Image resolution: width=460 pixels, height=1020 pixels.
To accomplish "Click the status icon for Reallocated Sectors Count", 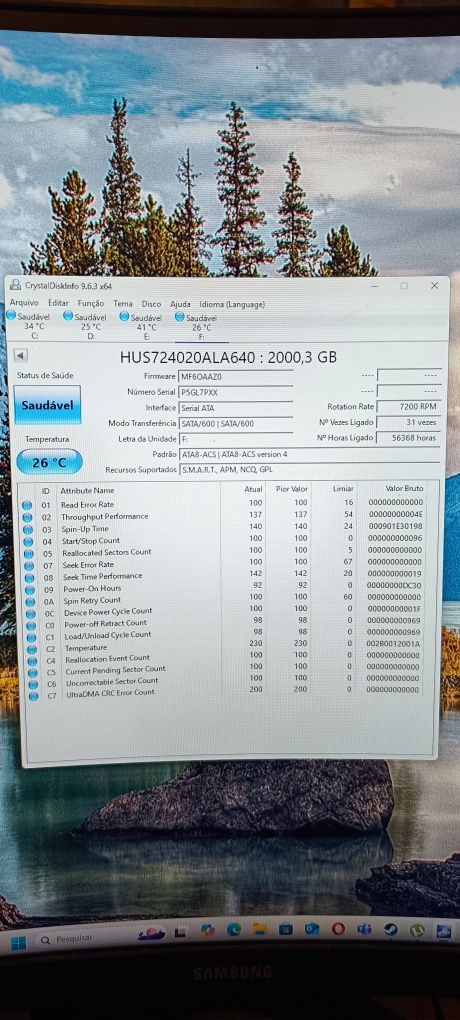I will click(28, 554).
